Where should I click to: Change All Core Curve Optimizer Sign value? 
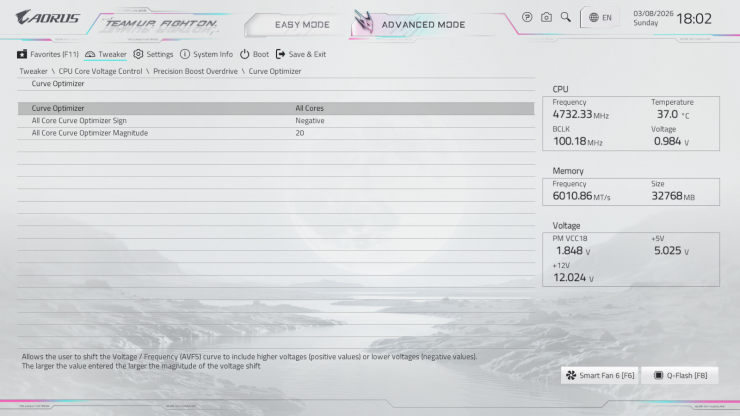point(309,120)
